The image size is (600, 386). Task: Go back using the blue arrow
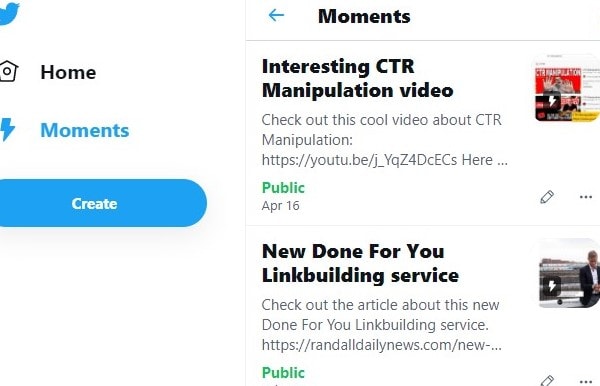[x=276, y=16]
